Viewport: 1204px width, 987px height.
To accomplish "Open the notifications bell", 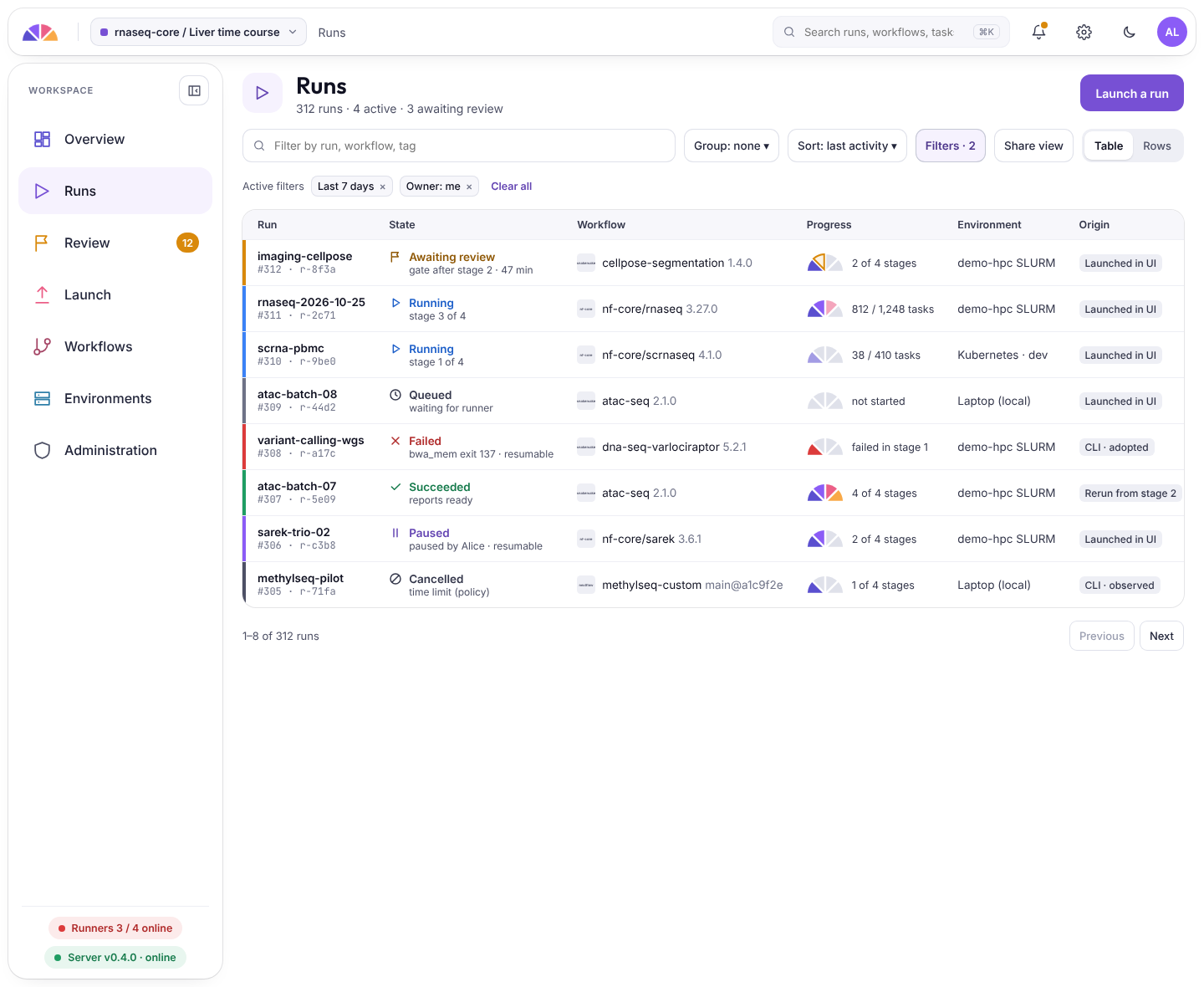I will tap(1038, 32).
